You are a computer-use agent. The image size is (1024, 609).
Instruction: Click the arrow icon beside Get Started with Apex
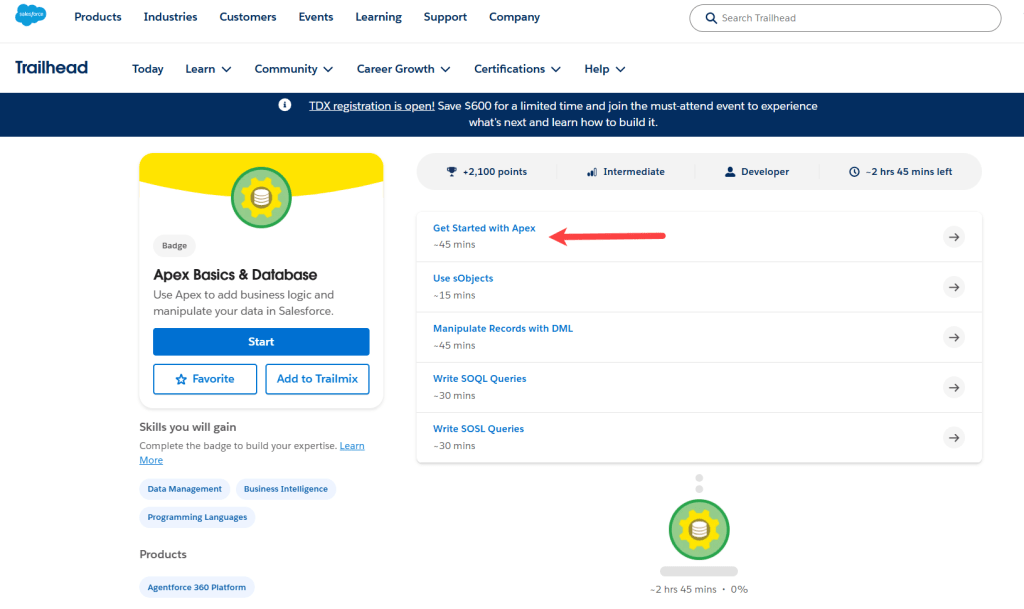[x=954, y=237]
